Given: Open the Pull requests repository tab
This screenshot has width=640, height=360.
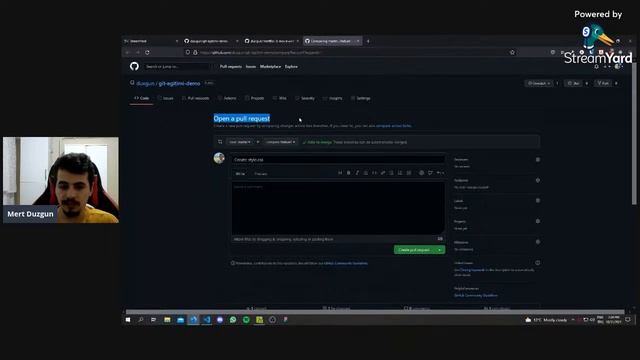Looking at the screenshot, I should click(196, 98).
